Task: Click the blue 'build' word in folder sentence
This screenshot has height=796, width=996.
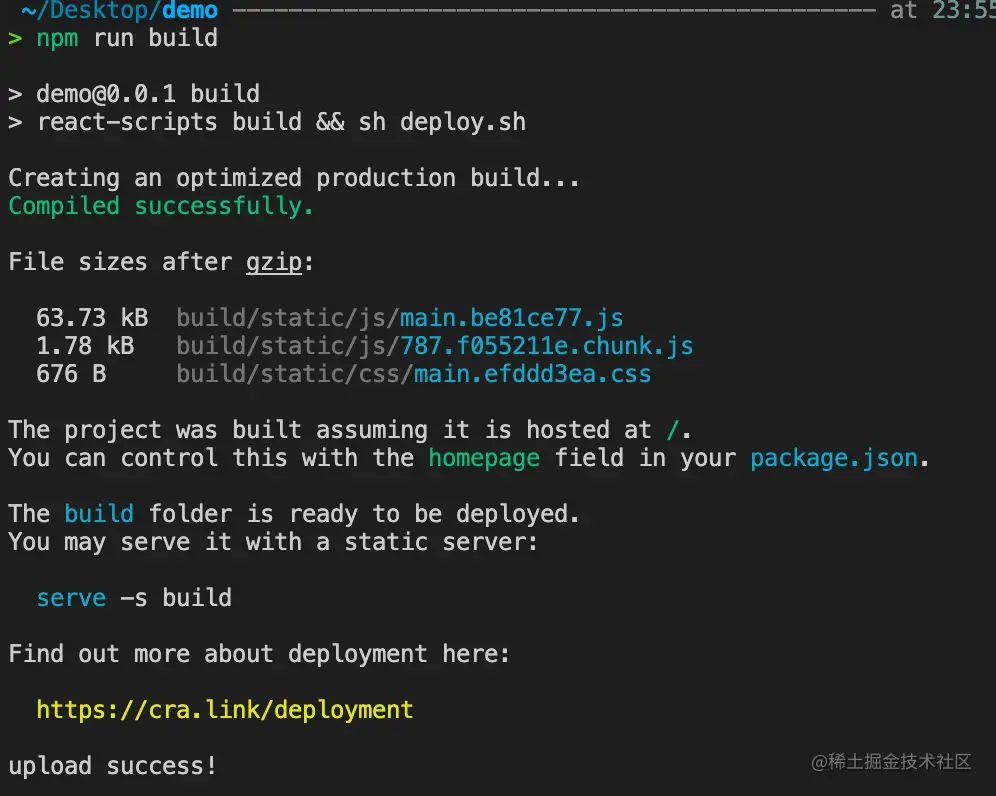Action: pos(99,514)
